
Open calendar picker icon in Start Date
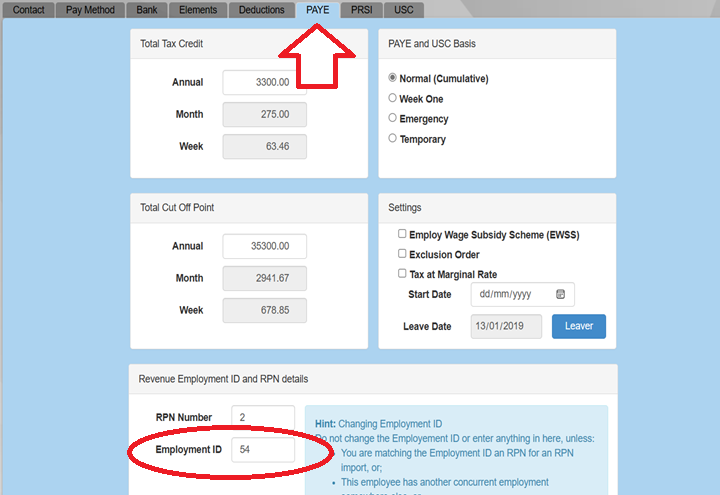pos(560,295)
